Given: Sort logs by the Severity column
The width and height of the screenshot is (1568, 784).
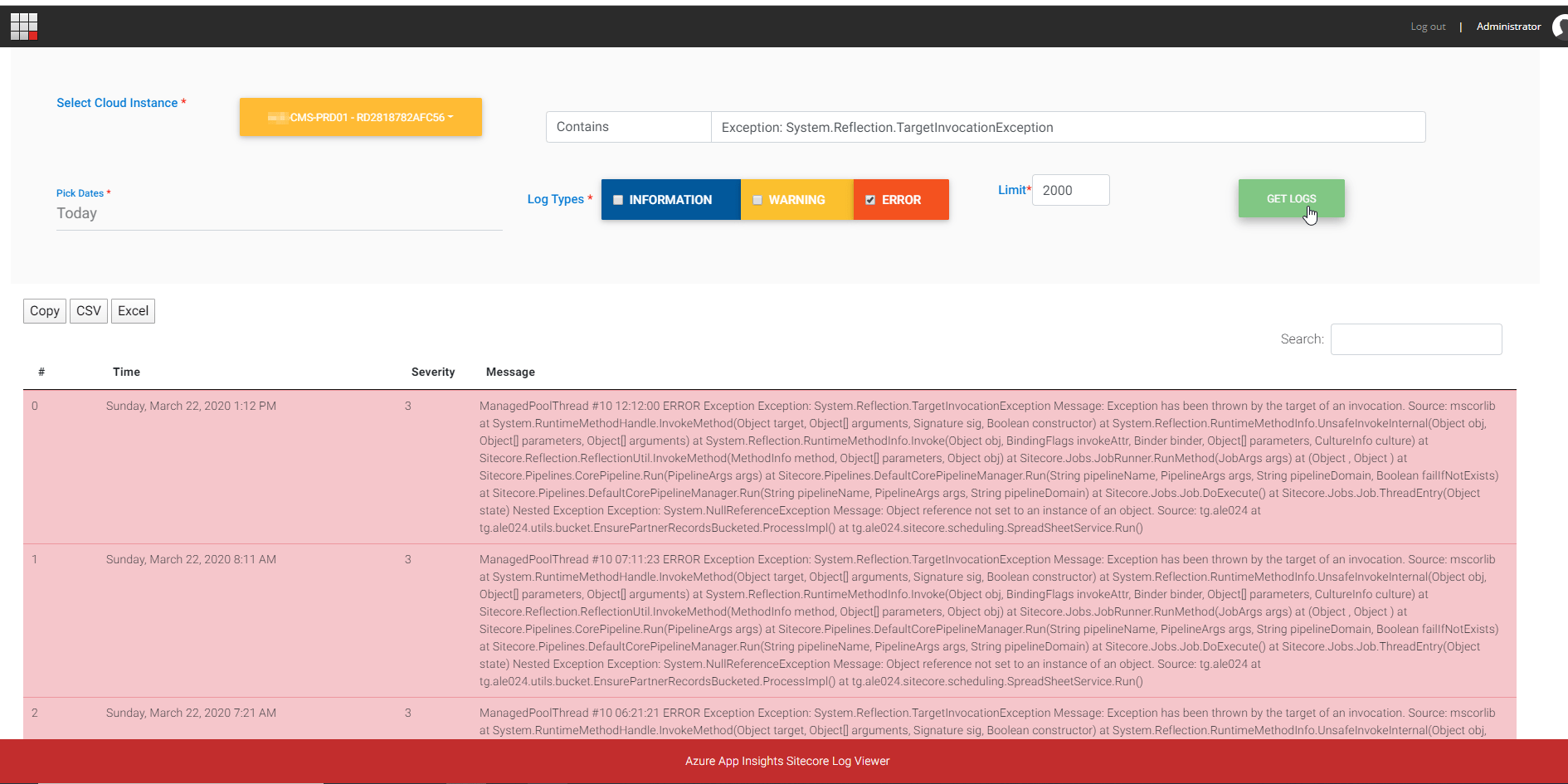Looking at the screenshot, I should click(433, 372).
